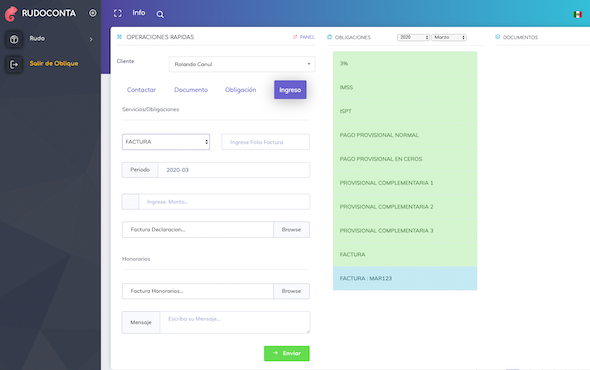Switch to the Obligación tab
Viewport: 590px width, 370px height.
(x=240, y=90)
